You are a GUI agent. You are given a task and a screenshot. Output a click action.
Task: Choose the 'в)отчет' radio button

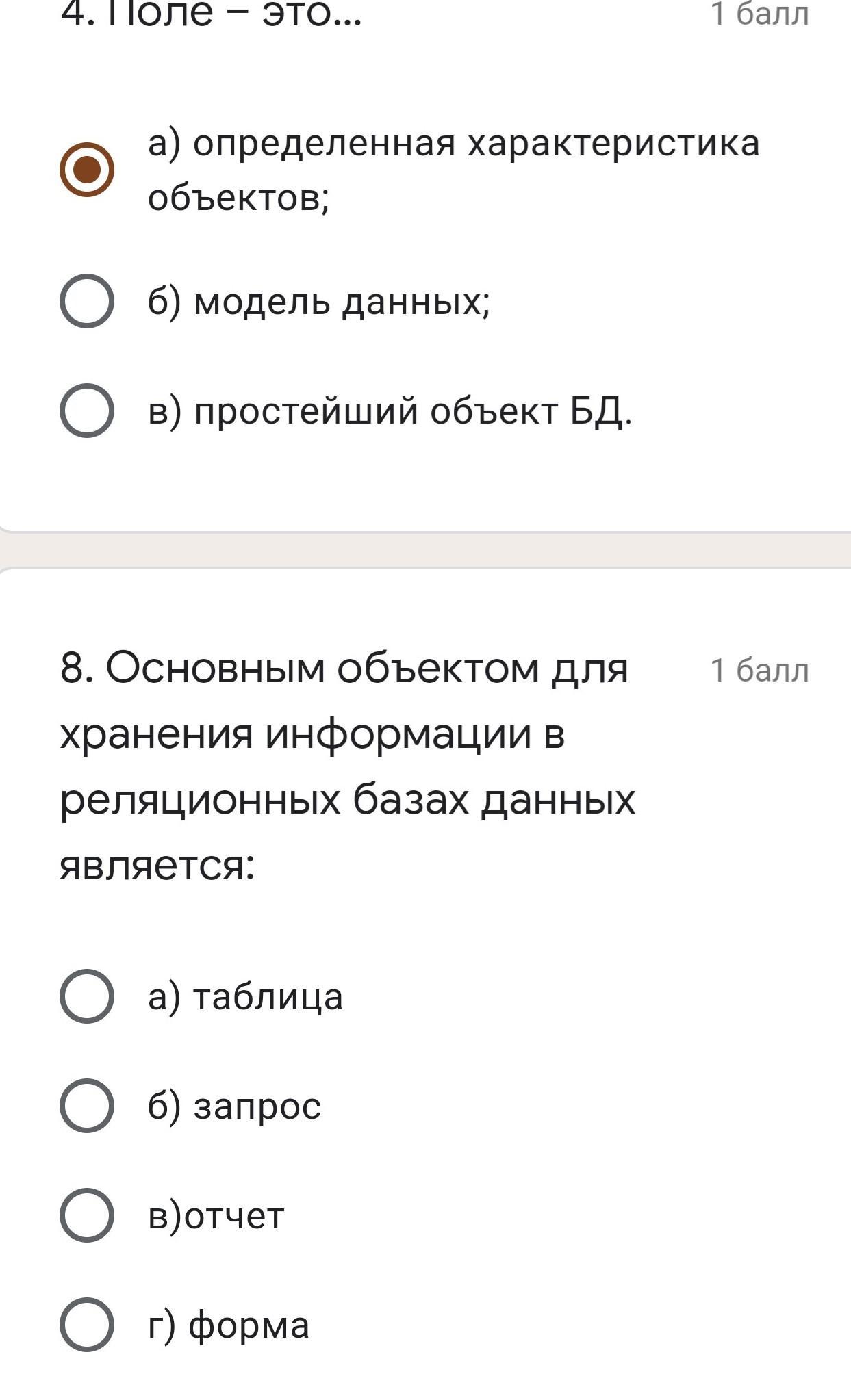(x=87, y=1215)
